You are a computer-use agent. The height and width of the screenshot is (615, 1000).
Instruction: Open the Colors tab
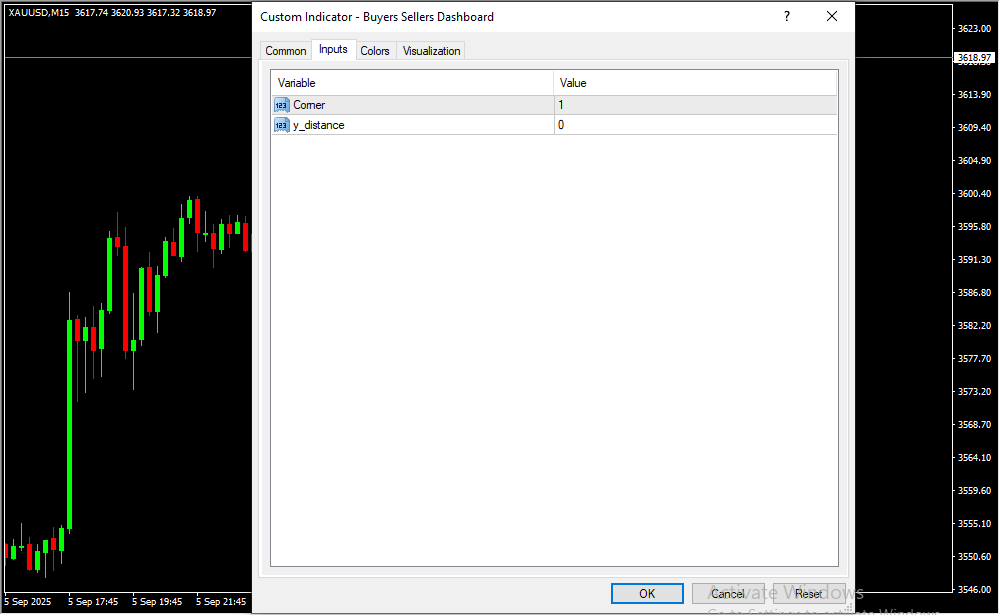pos(375,51)
